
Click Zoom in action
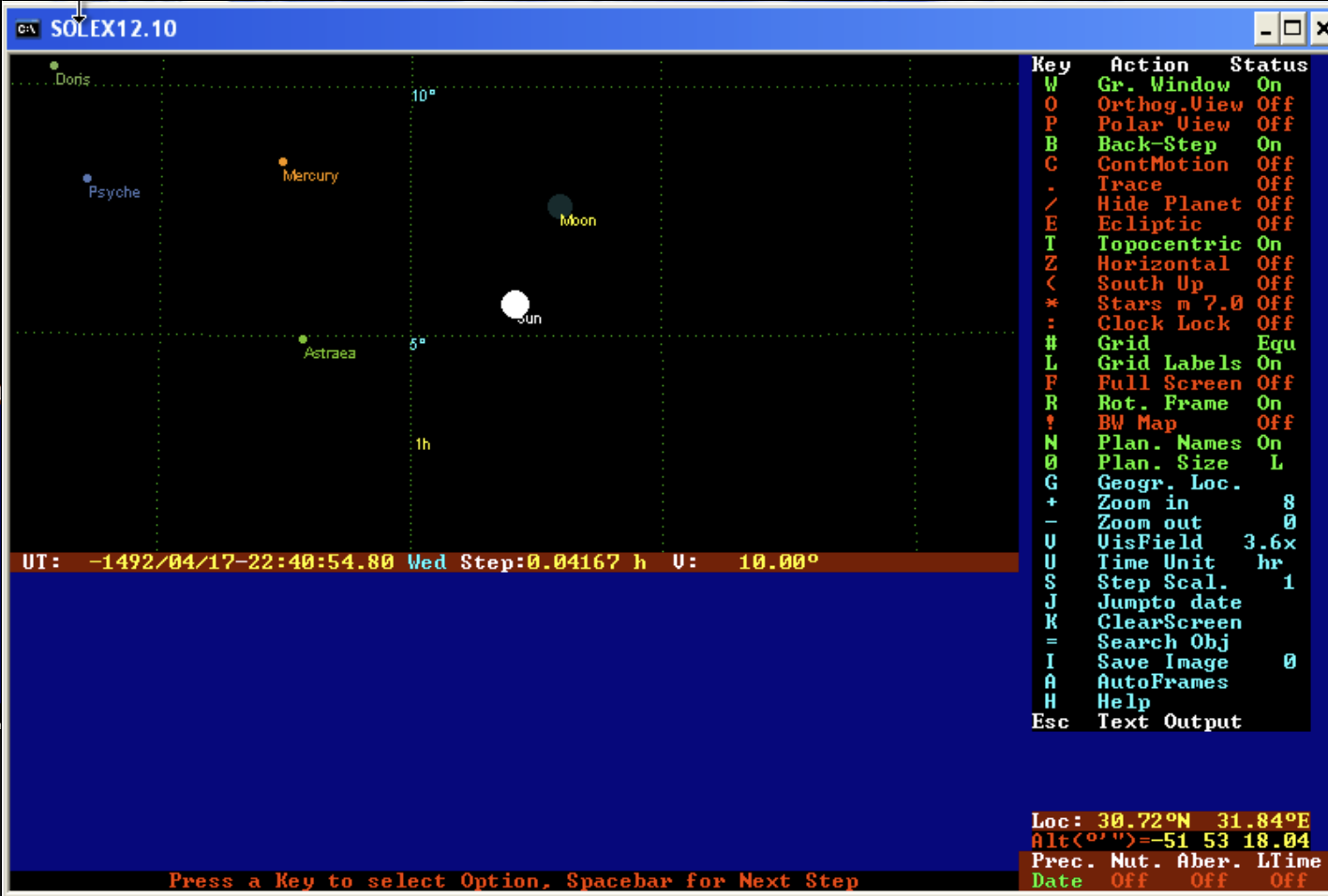[1142, 502]
